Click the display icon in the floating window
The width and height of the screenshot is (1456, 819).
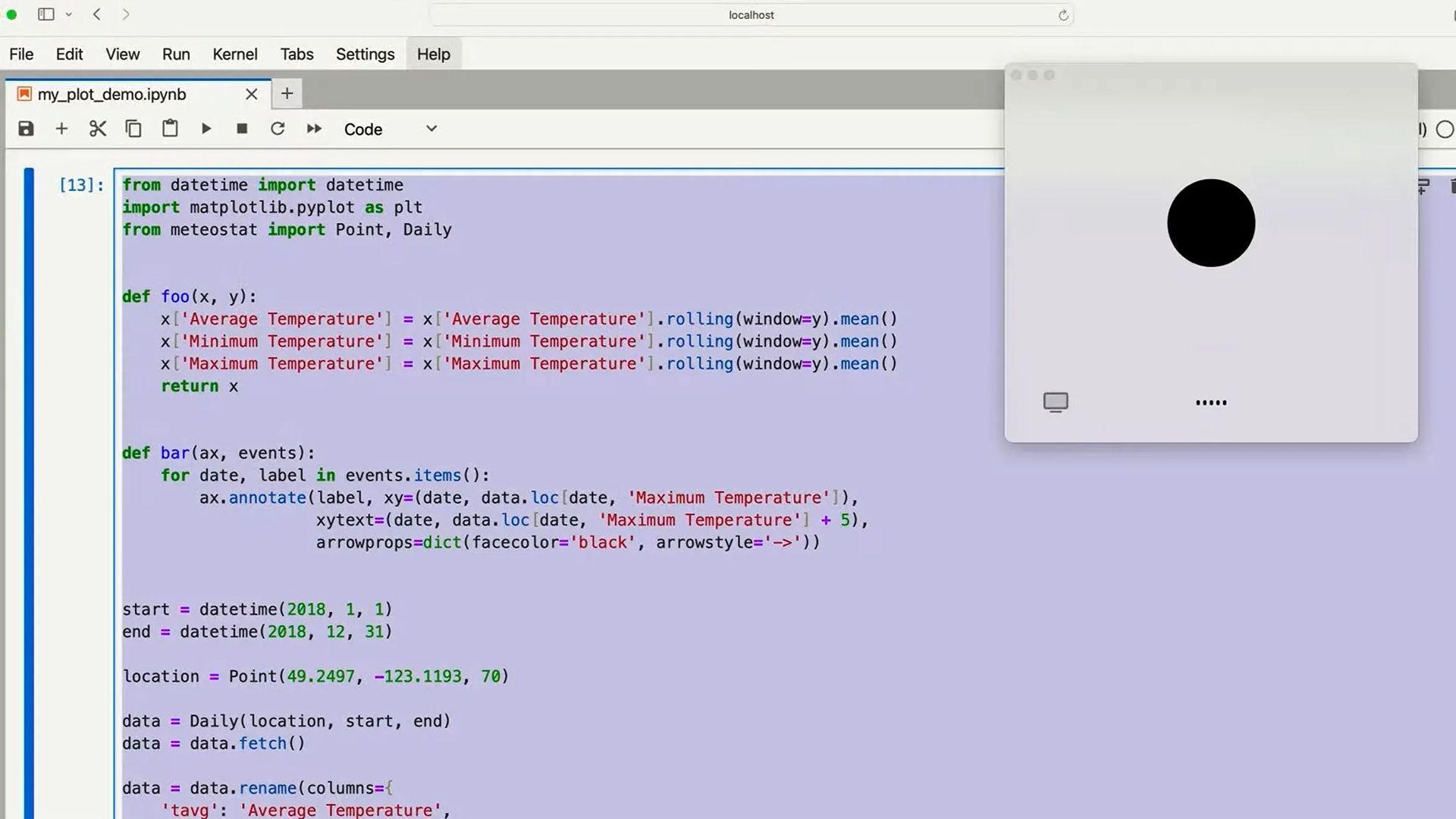coord(1056,402)
